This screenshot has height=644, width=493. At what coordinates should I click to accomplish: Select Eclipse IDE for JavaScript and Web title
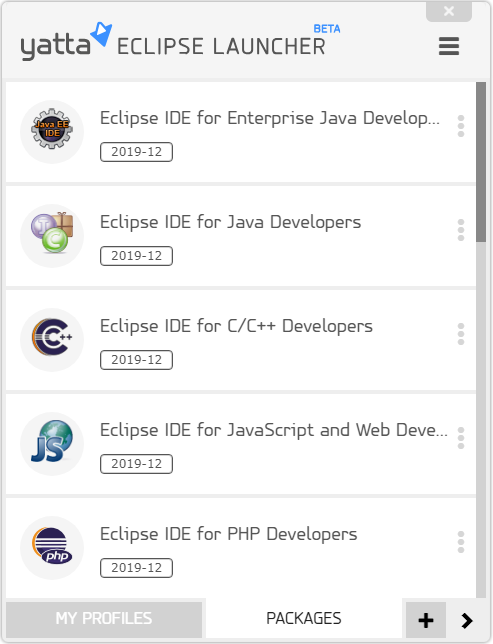(274, 430)
